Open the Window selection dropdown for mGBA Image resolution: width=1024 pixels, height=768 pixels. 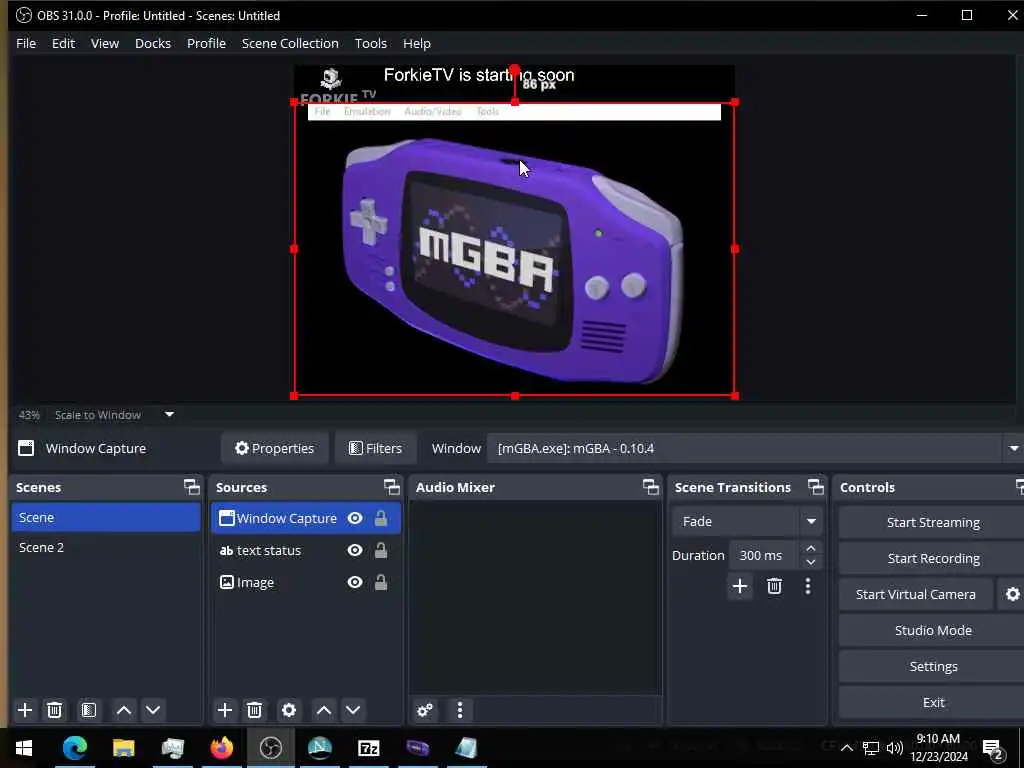pos(1014,448)
